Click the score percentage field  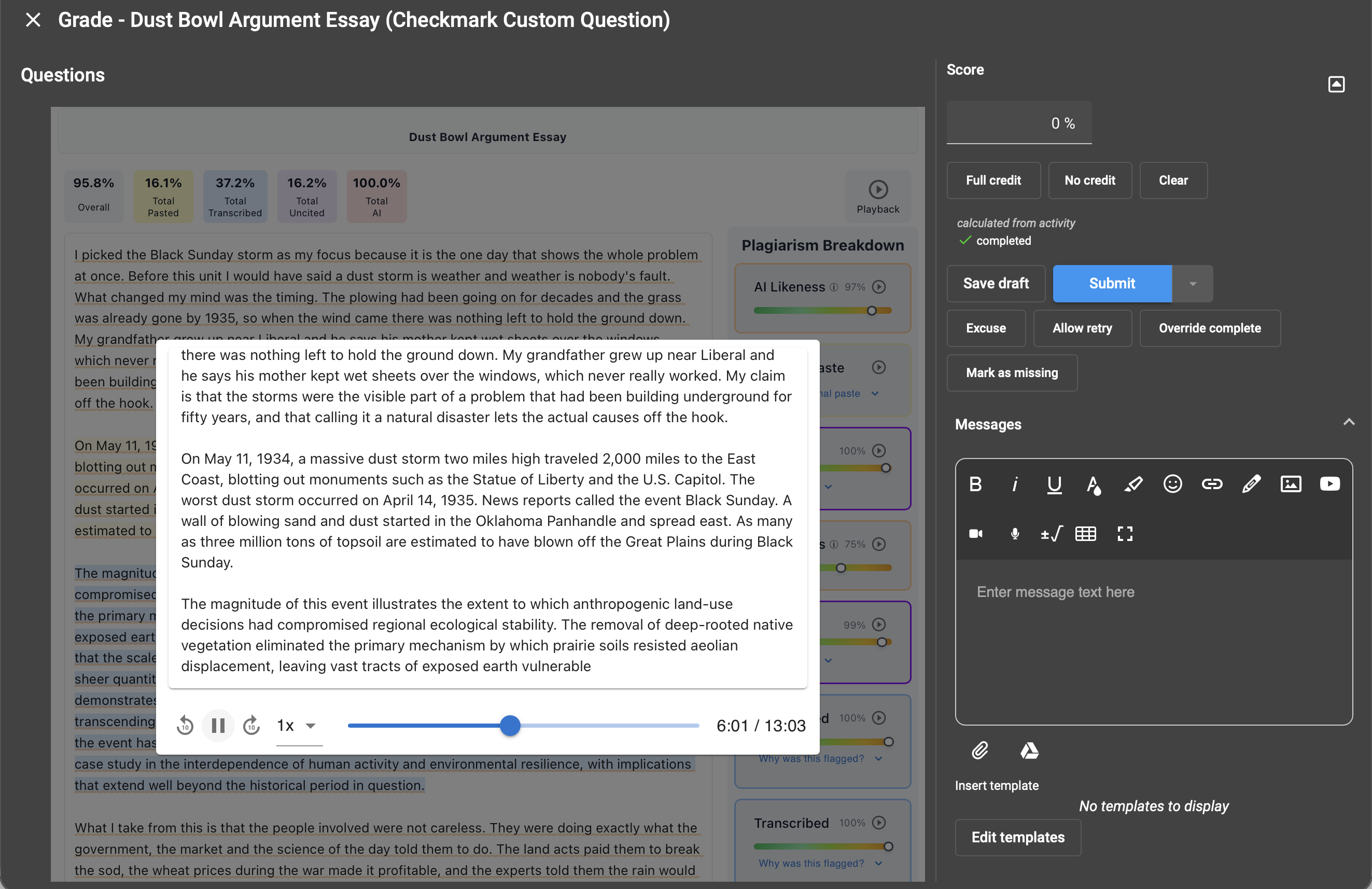point(1018,123)
